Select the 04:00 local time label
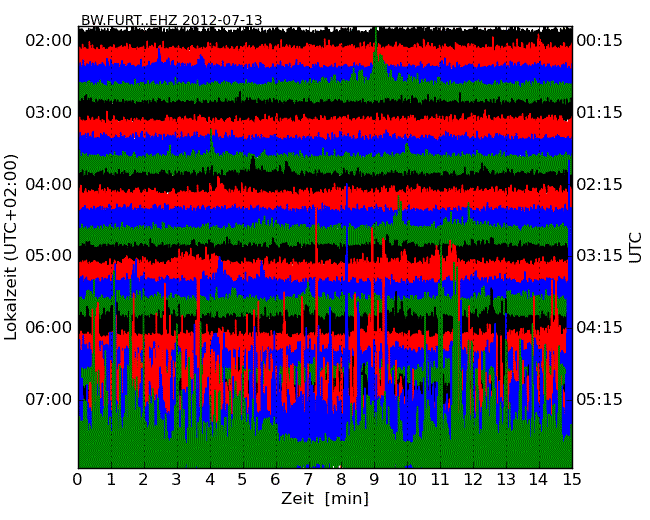The width and height of the screenshot is (650, 520). pos(49,184)
